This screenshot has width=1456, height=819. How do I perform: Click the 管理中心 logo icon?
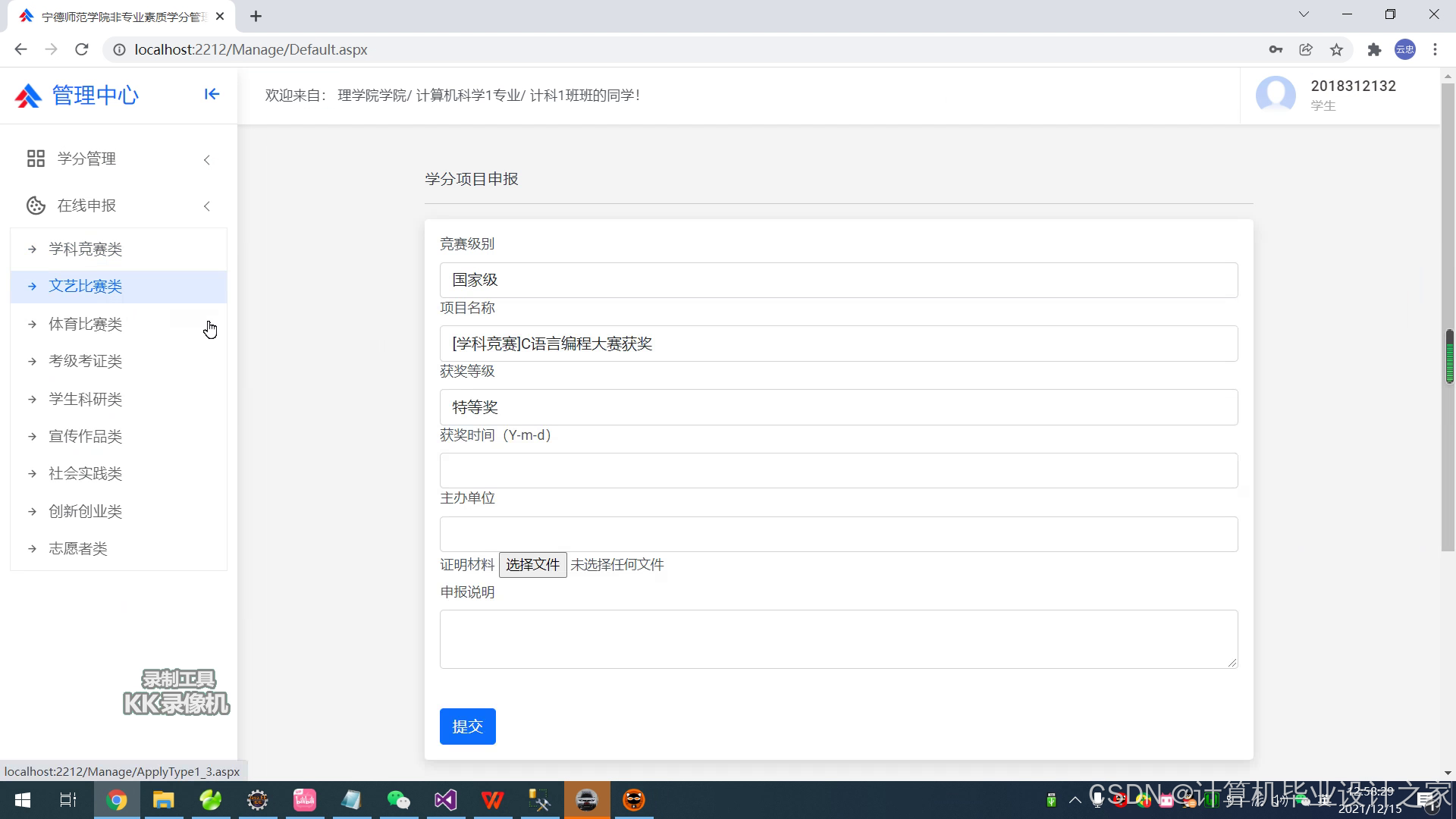click(28, 96)
